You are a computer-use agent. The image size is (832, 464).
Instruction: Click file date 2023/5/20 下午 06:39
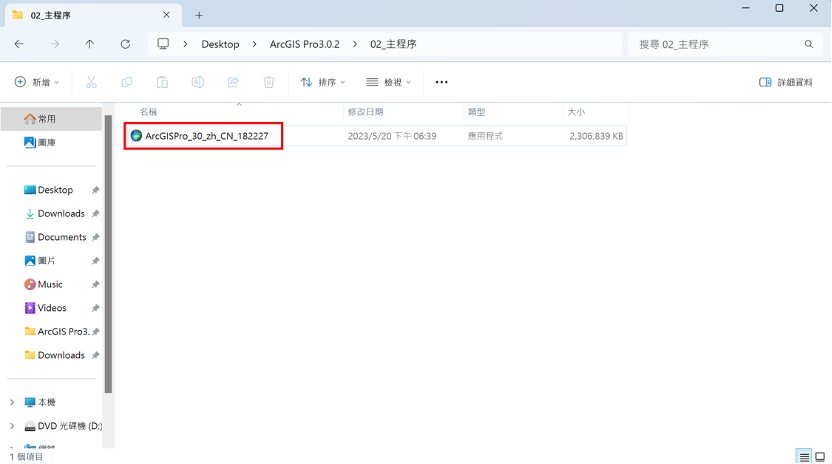pos(392,136)
